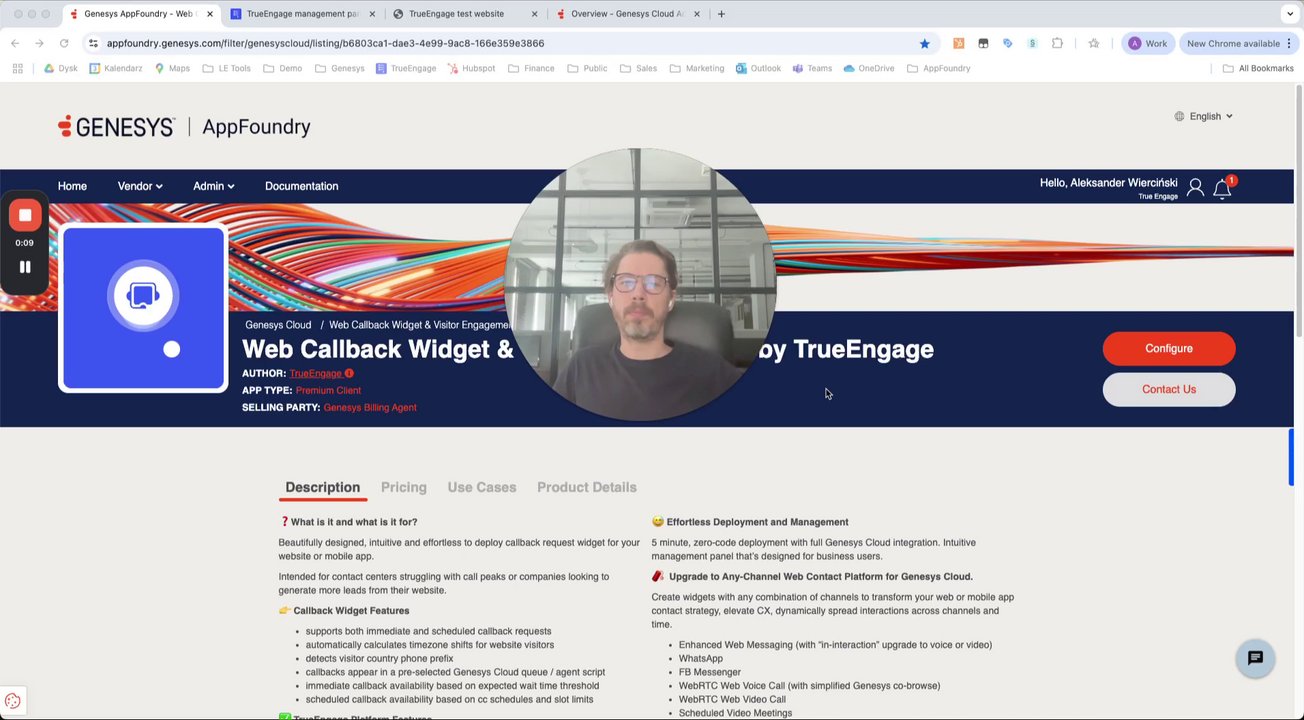Open the Genesys bookmark folder
Screen dimensions: 1304x720
[340, 68]
